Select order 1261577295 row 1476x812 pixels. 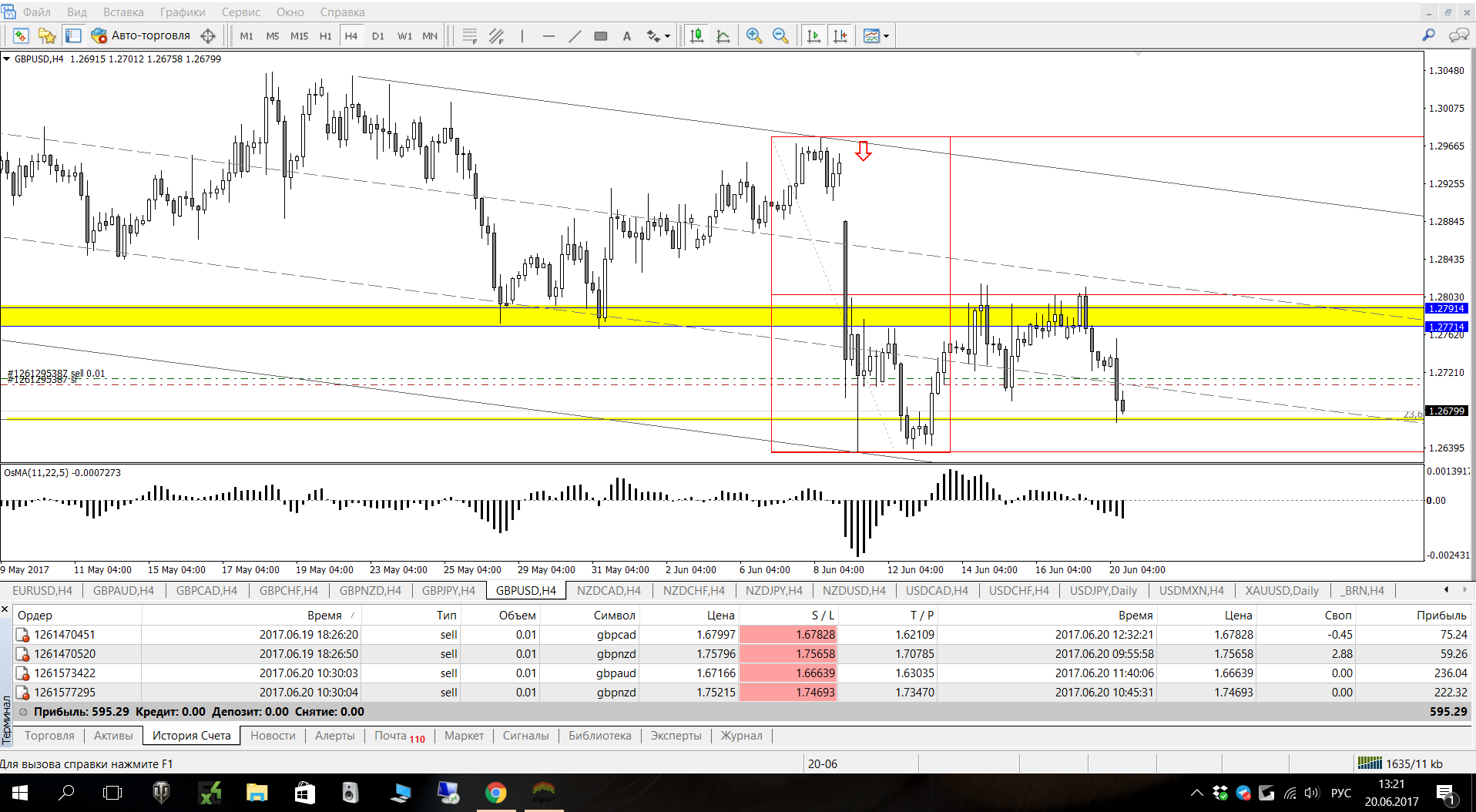tap(741, 693)
